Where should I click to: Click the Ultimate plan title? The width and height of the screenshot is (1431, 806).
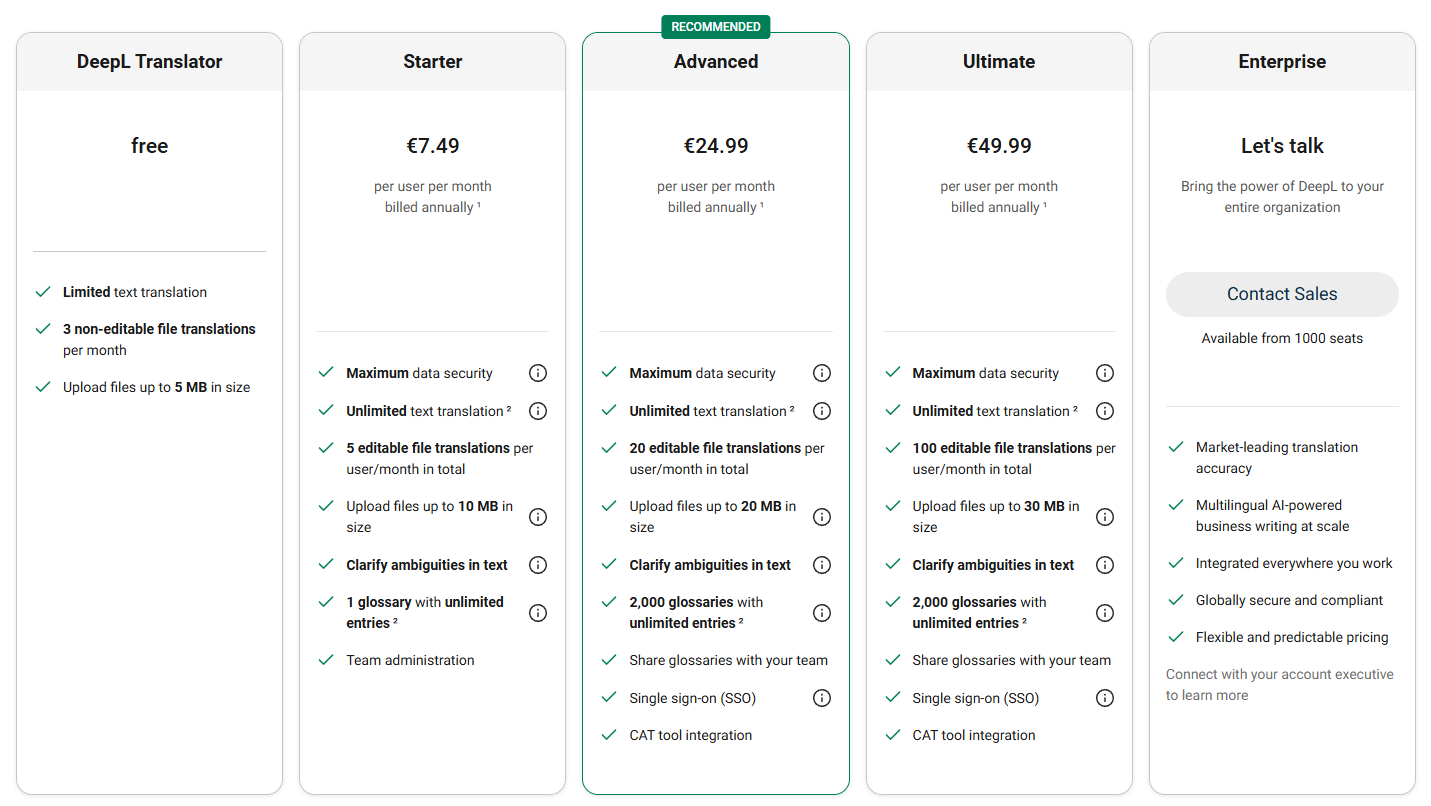pos(999,62)
